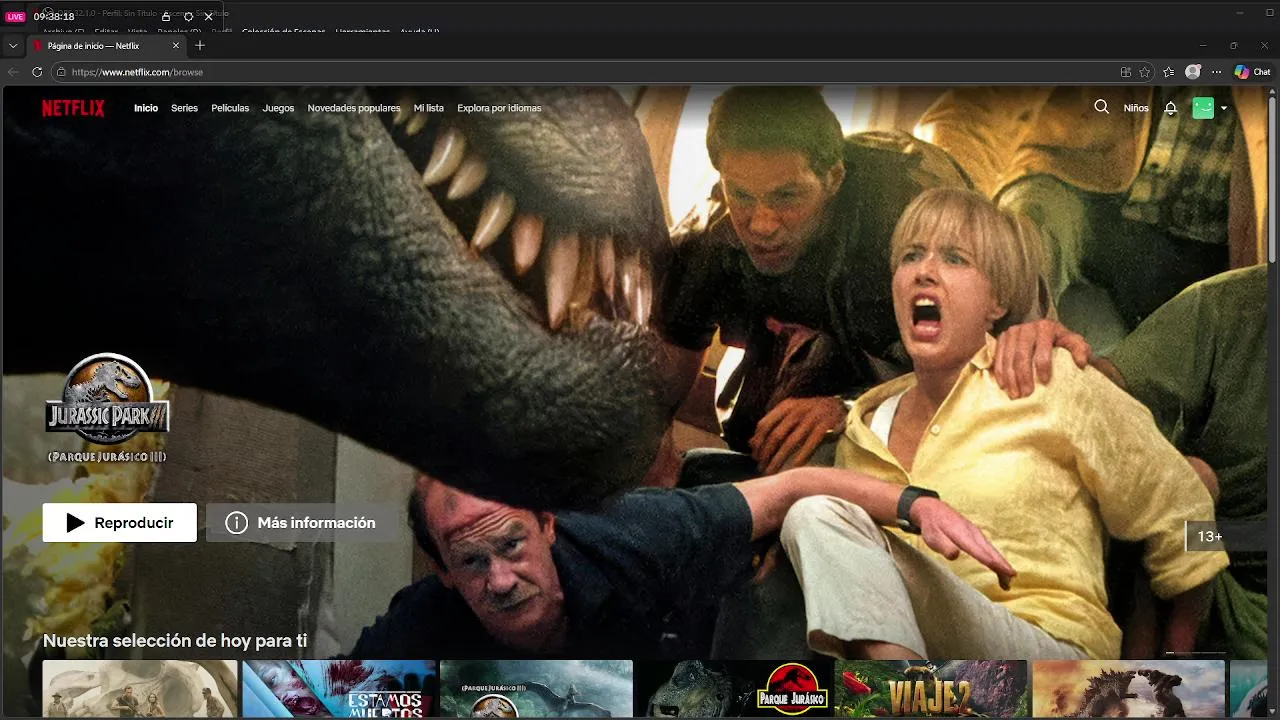Open the browser profile avatar

pos(1193,72)
